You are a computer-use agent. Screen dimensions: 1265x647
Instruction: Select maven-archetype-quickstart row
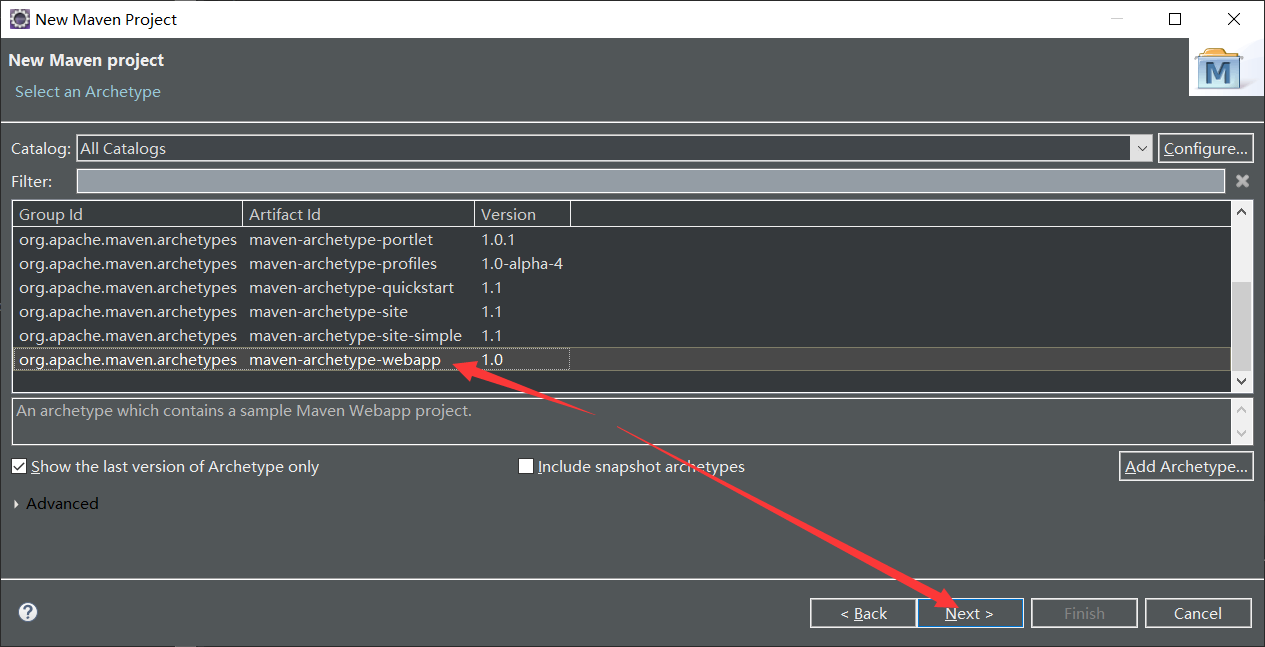coord(622,288)
